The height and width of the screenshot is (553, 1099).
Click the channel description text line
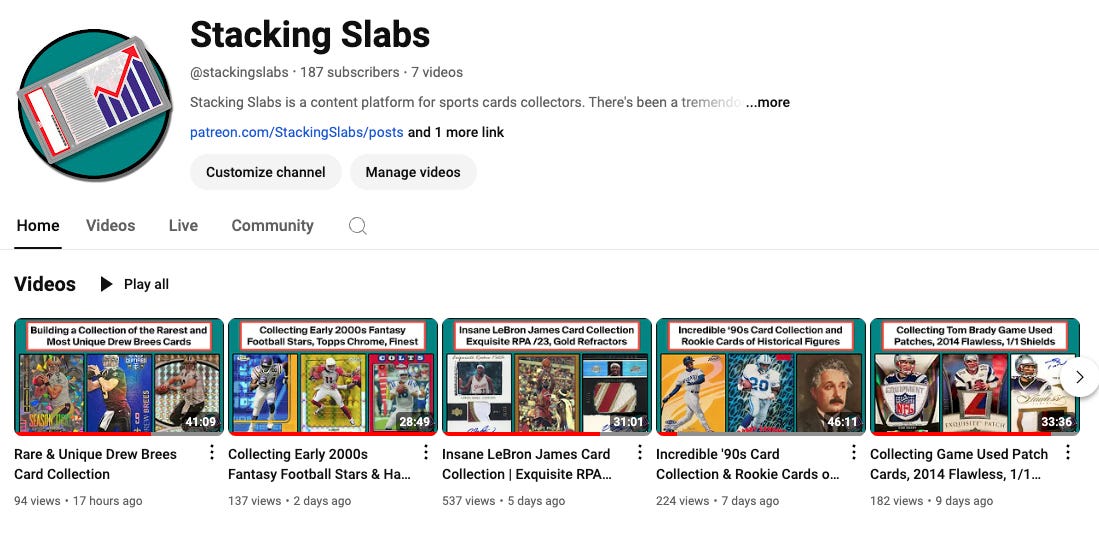[x=467, y=102]
